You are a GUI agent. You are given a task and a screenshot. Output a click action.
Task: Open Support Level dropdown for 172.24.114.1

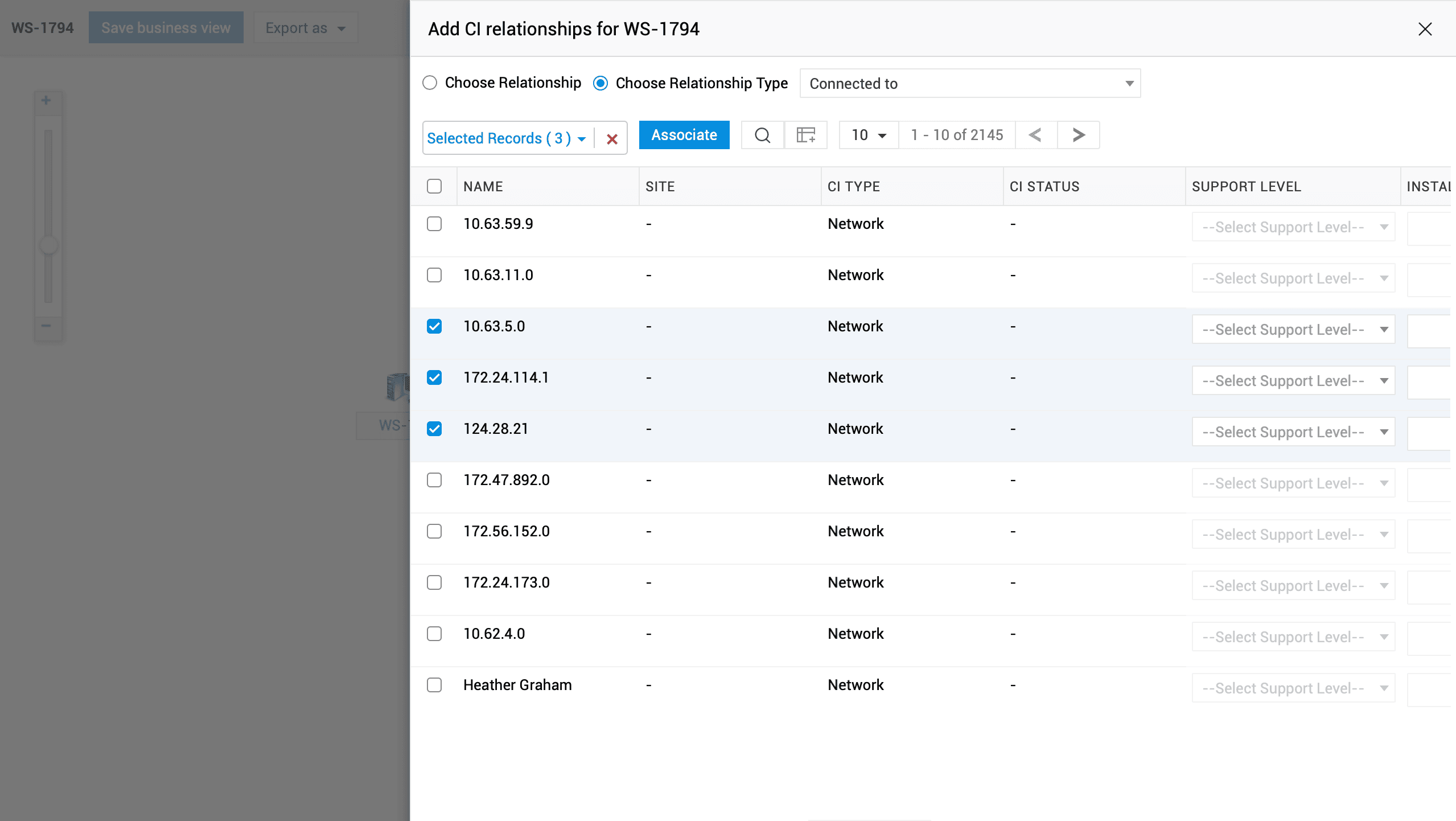(1293, 381)
